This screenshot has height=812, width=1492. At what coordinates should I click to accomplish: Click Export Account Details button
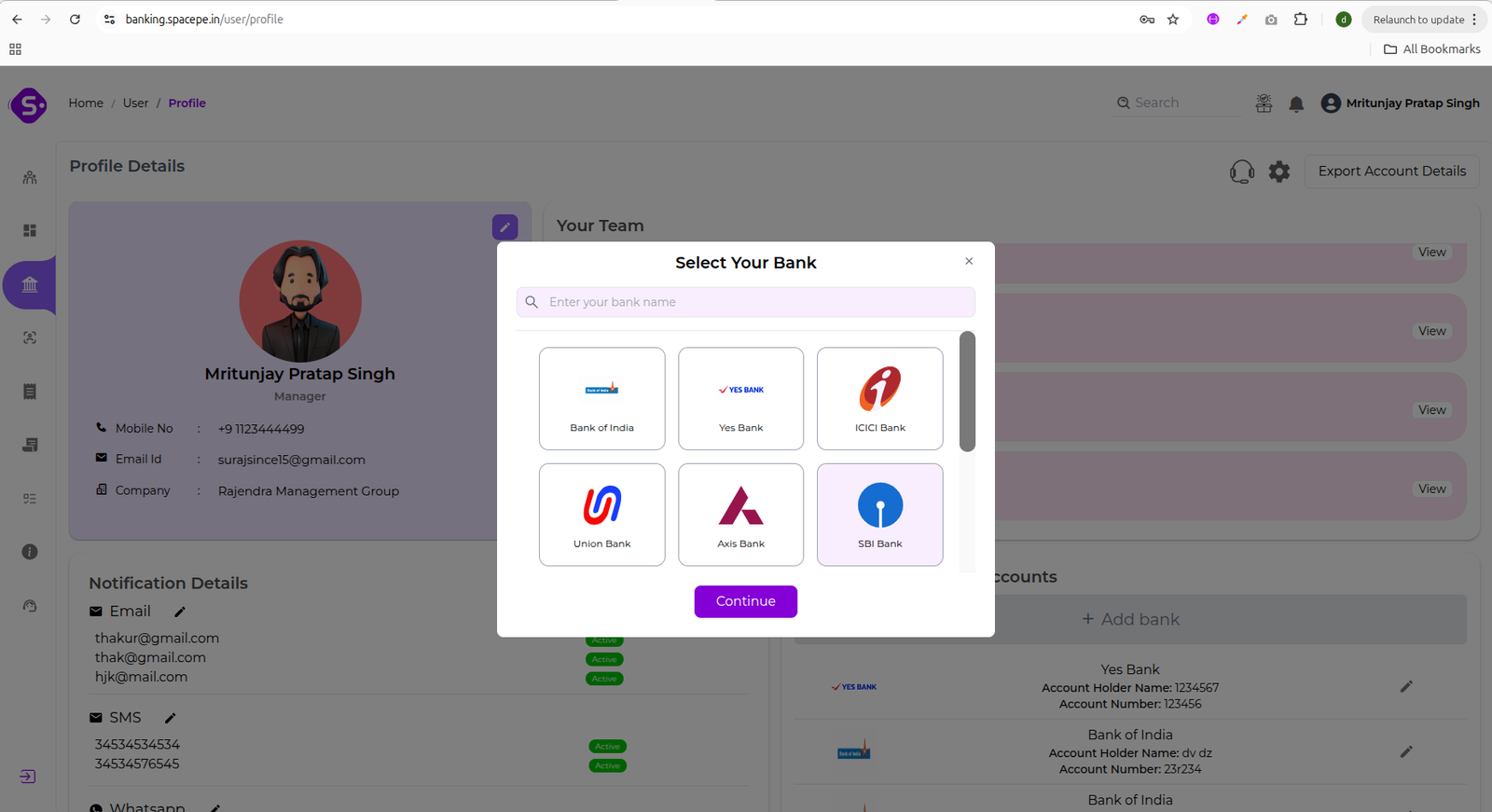point(1391,172)
